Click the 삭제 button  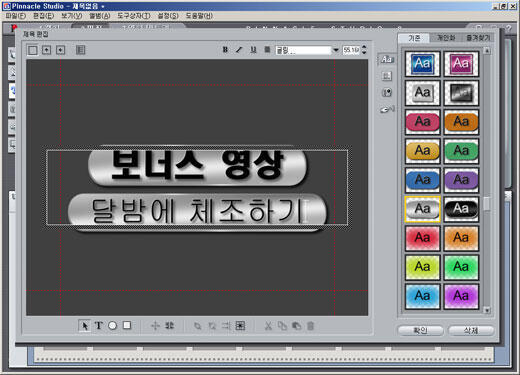471,330
